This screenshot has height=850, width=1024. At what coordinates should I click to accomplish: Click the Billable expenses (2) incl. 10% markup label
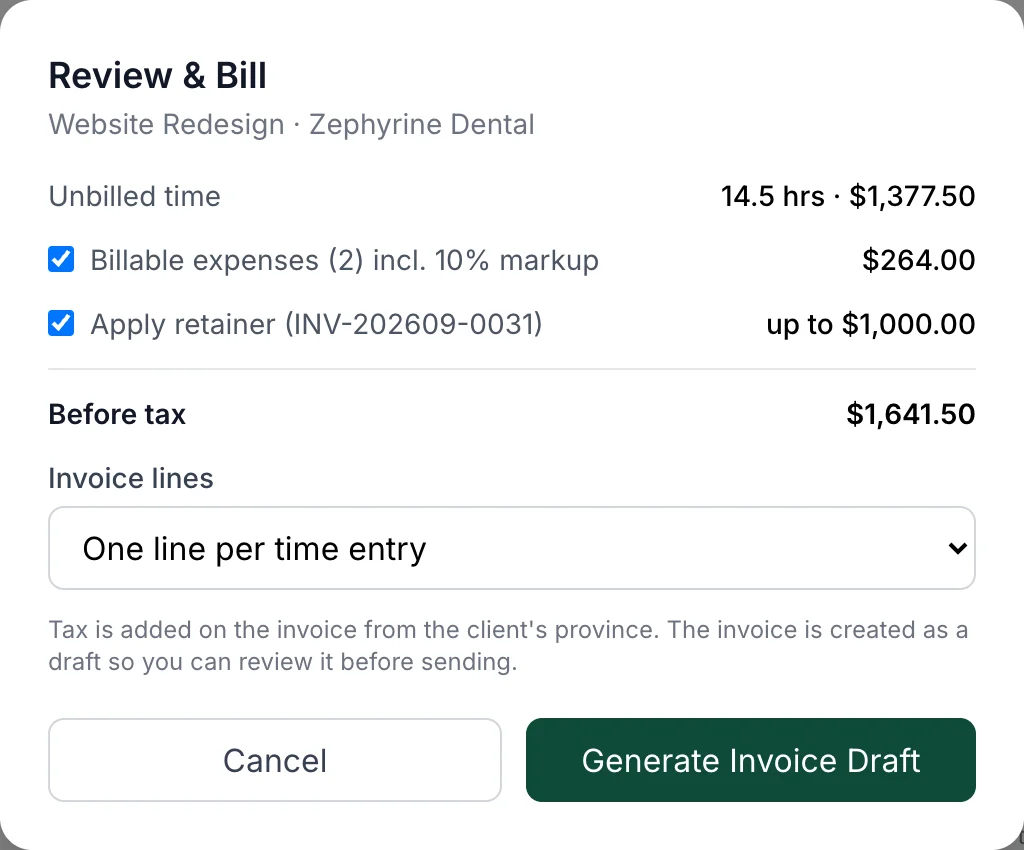click(x=344, y=260)
